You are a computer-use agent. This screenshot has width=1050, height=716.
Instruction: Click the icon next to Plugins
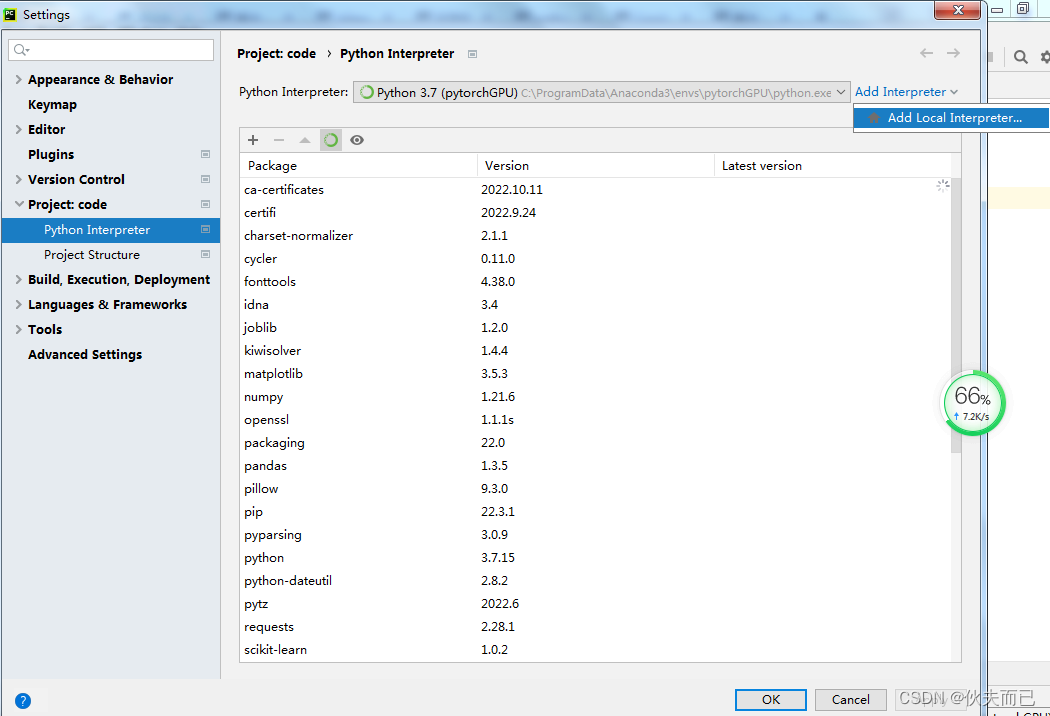pyautogui.click(x=206, y=154)
